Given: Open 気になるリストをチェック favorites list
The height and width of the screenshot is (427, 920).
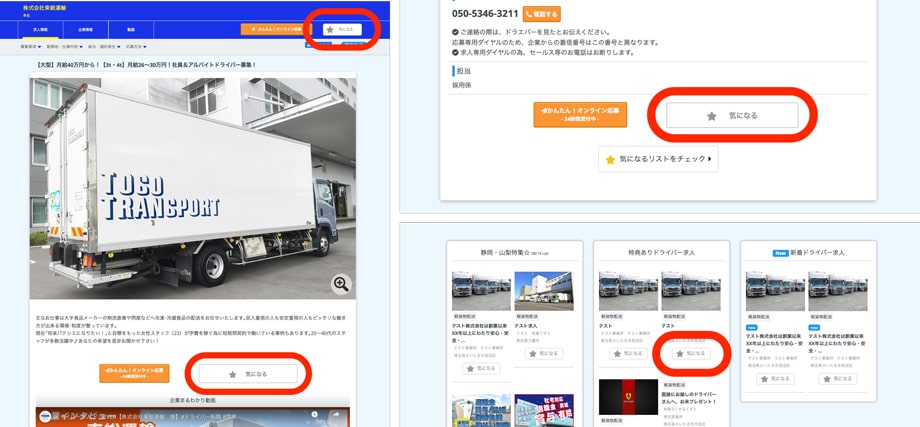Looking at the screenshot, I should pos(658,159).
